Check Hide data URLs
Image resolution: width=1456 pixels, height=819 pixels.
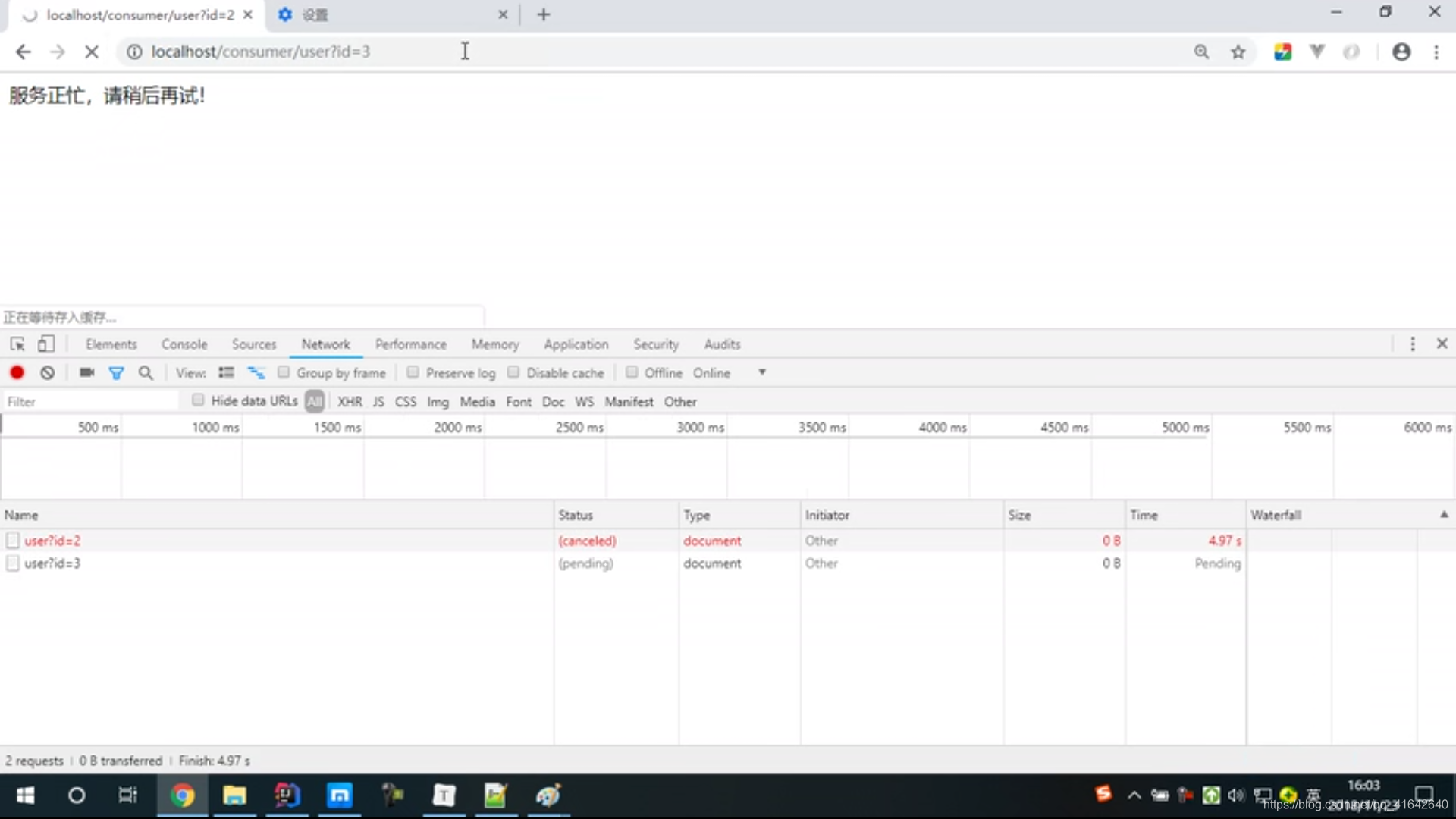198,400
